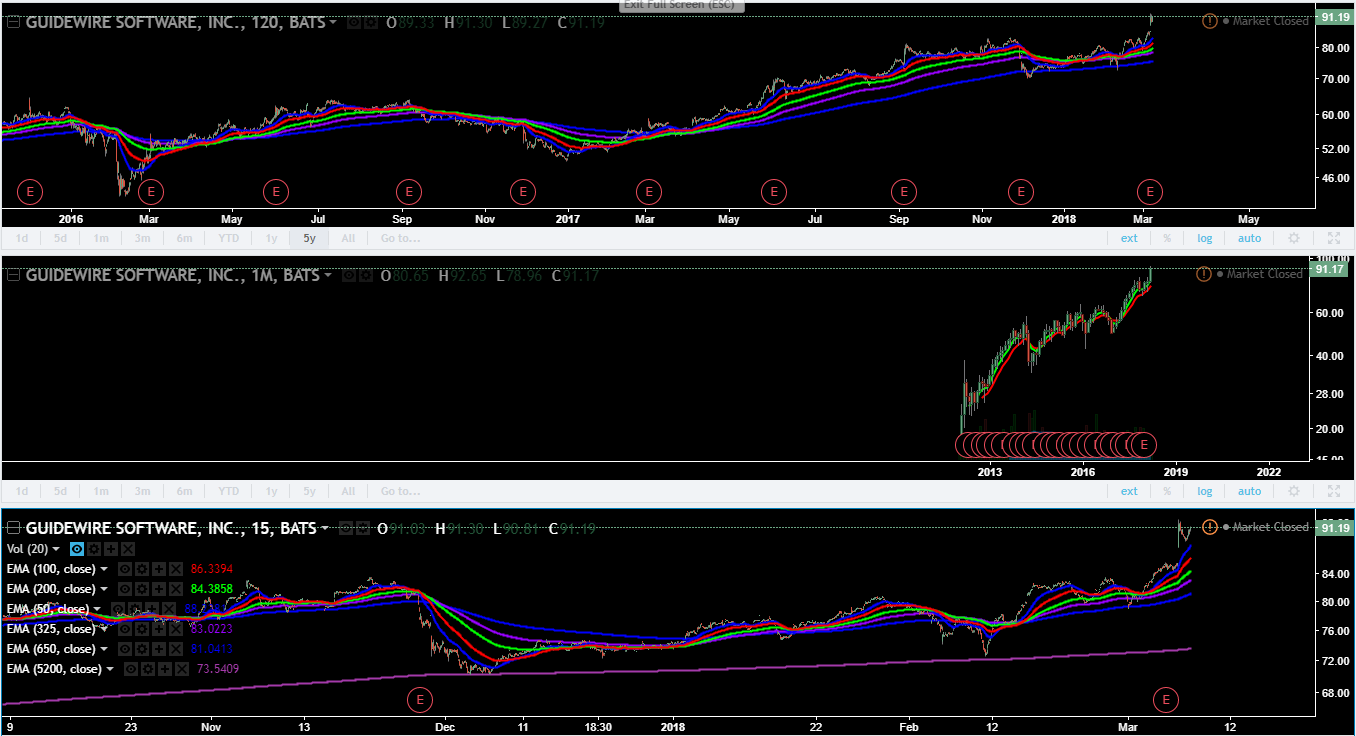Click Market Closed warning icon on 15 chart
Image resolution: width=1356 pixels, height=736 pixels.
click(1210, 527)
